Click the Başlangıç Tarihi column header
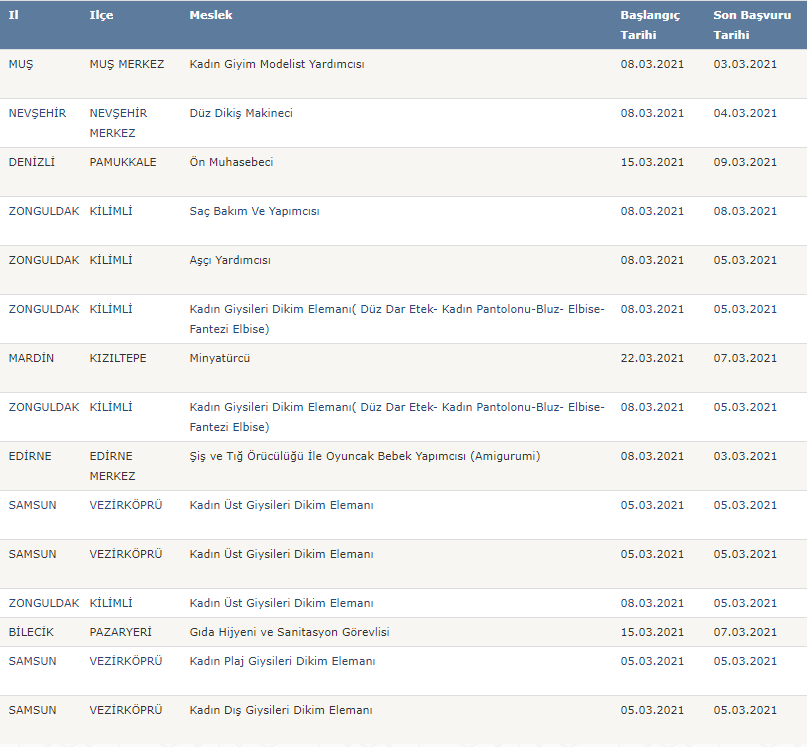 tap(650, 25)
